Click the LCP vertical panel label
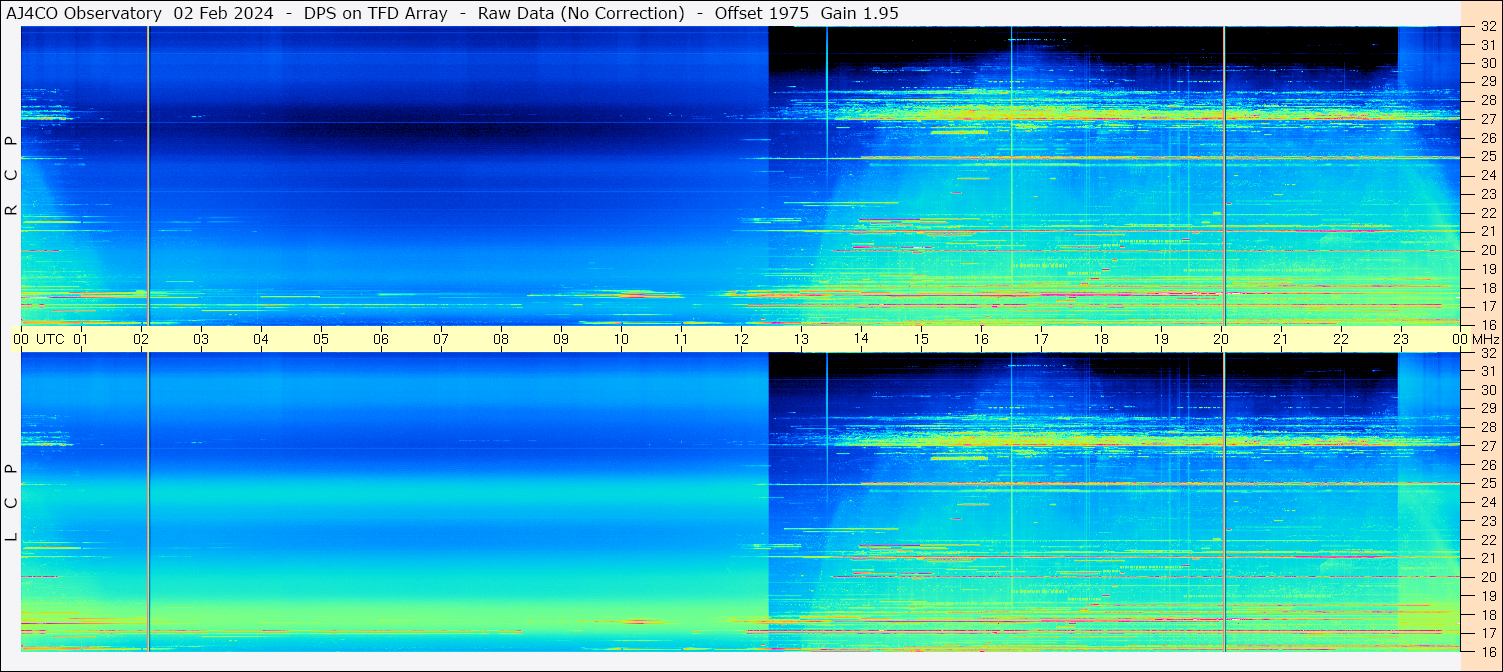The height and width of the screenshot is (672, 1503). click(11, 502)
